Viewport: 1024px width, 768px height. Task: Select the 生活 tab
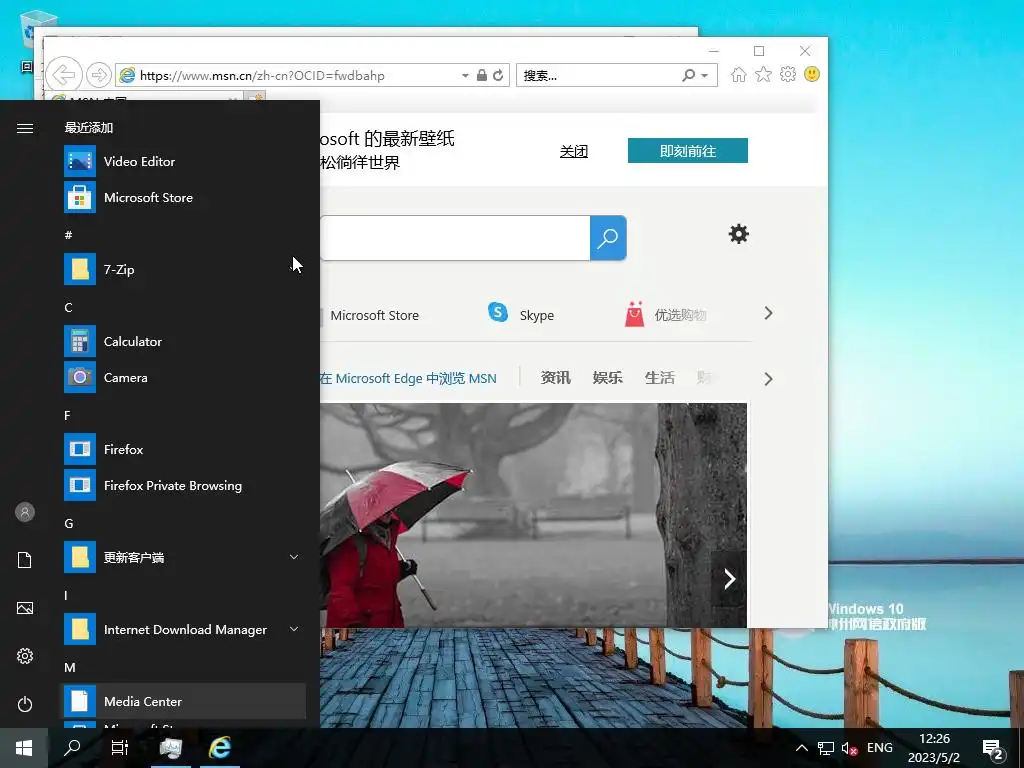click(660, 377)
